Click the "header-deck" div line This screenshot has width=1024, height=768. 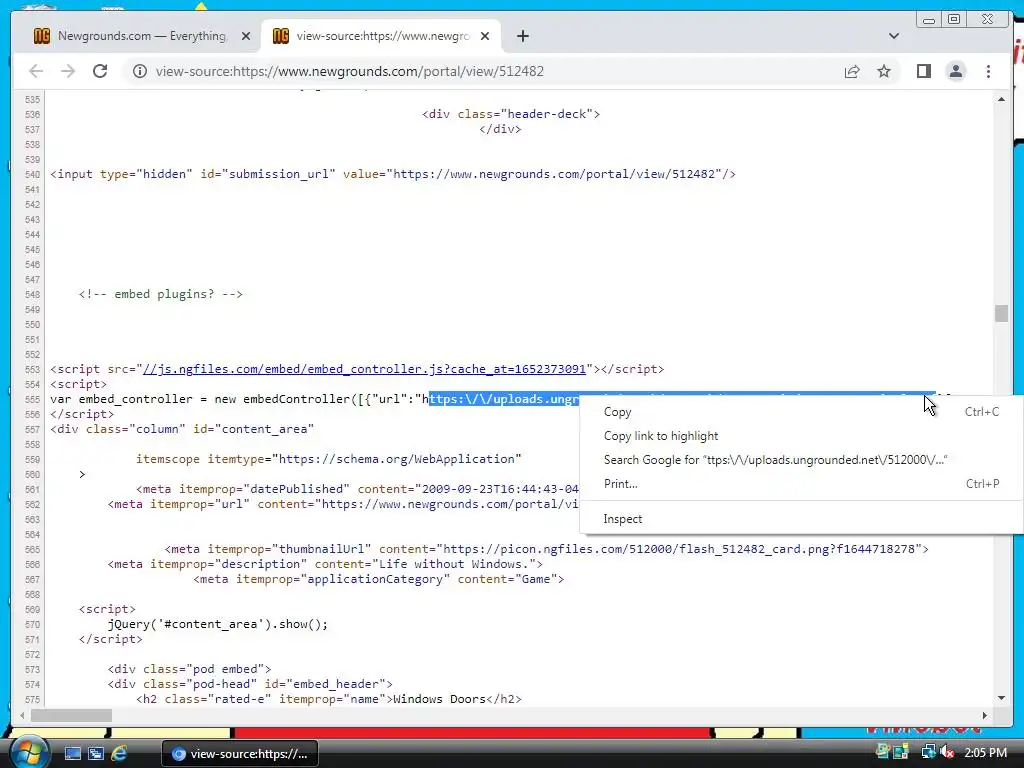tap(511, 114)
